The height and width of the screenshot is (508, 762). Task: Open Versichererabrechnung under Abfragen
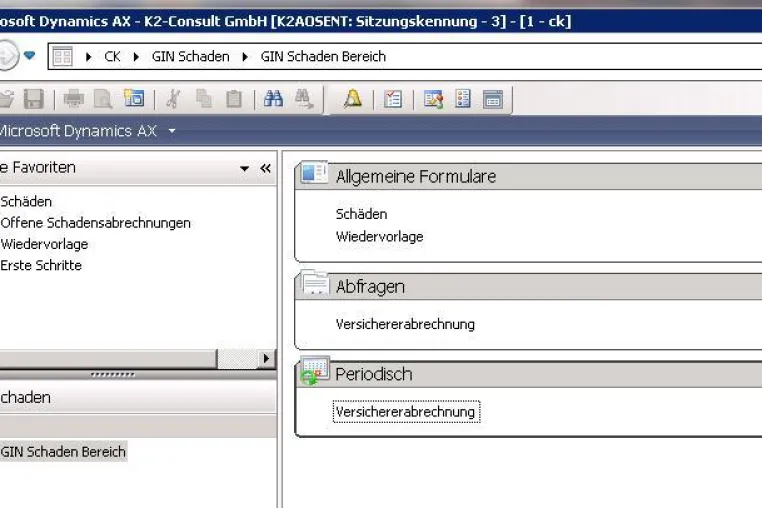pos(405,324)
